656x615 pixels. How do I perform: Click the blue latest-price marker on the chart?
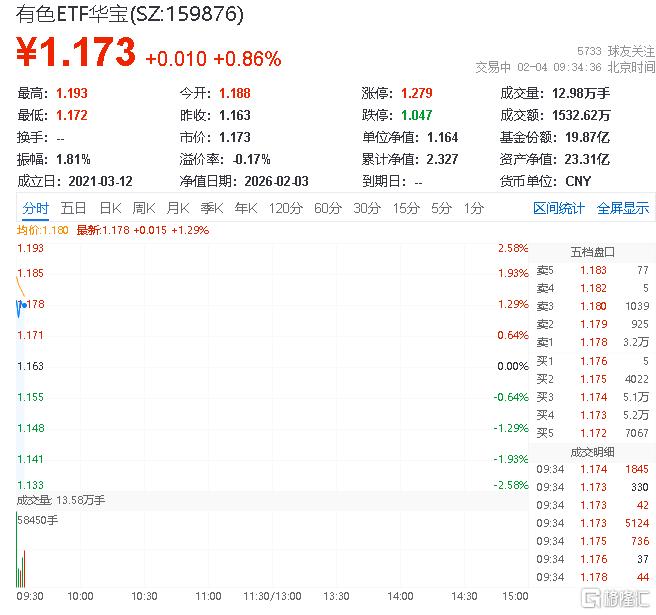pyautogui.click(x=24, y=305)
